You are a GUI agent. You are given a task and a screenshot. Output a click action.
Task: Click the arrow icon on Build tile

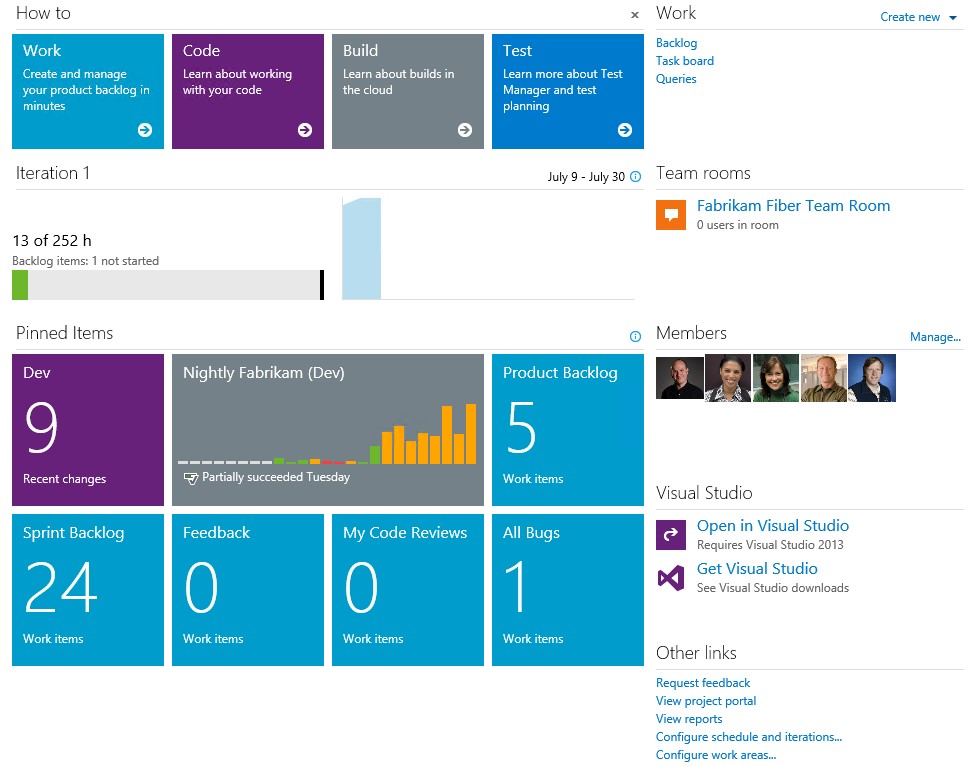click(465, 130)
